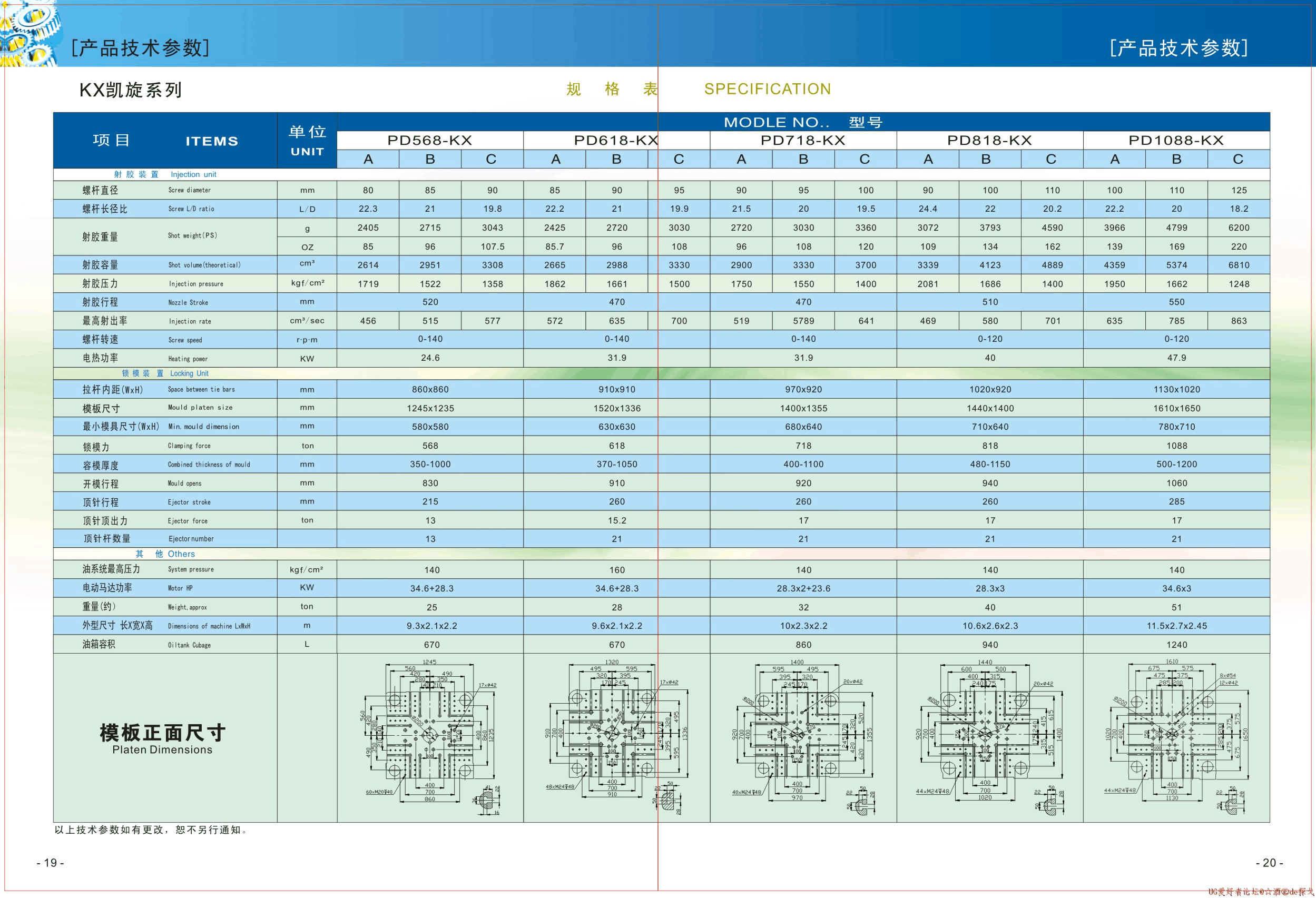Screen dimensions: 1316x898
Task: Click the Ejector number row label
Action: coord(191,538)
